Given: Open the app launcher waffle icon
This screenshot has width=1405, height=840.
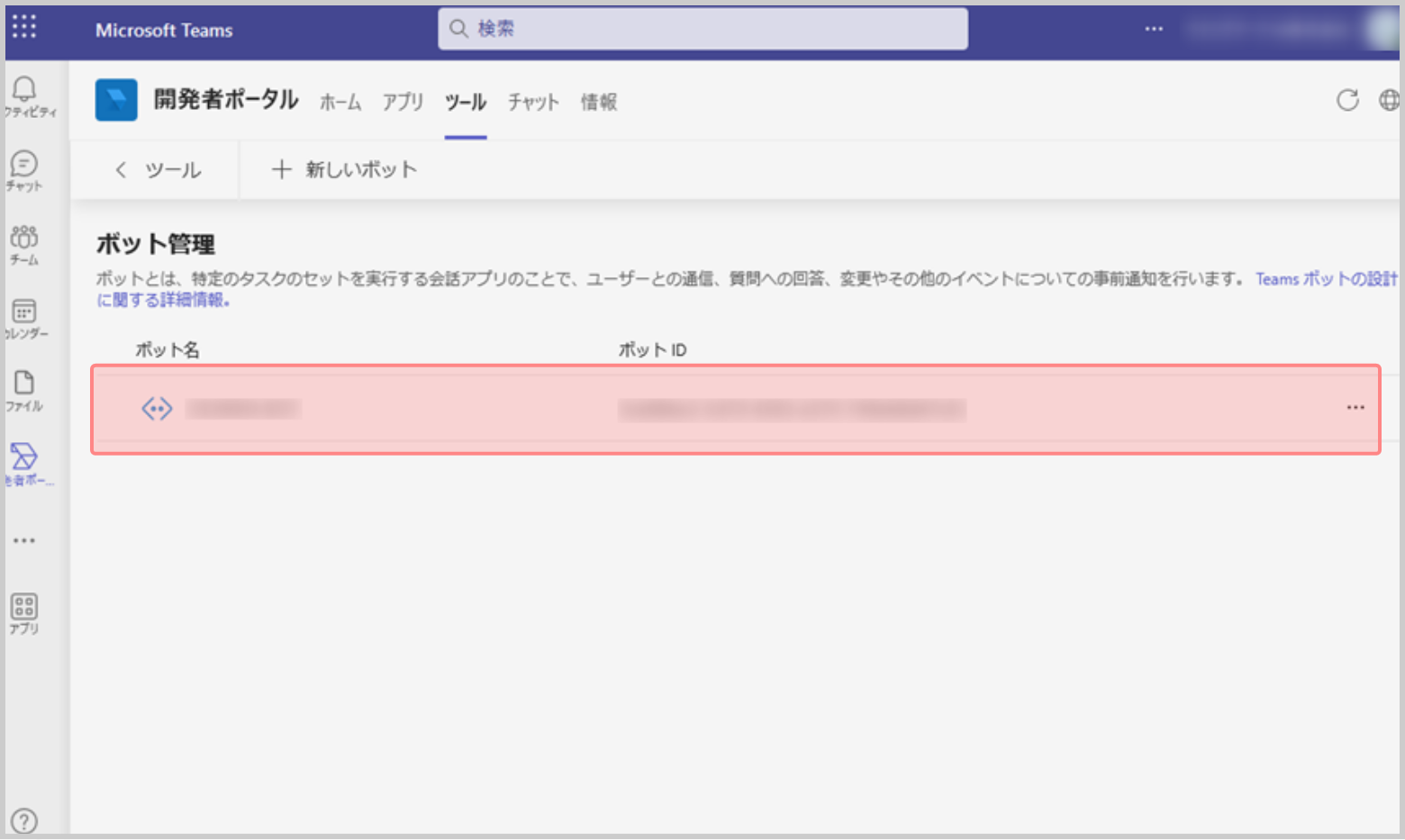Looking at the screenshot, I should [24, 27].
